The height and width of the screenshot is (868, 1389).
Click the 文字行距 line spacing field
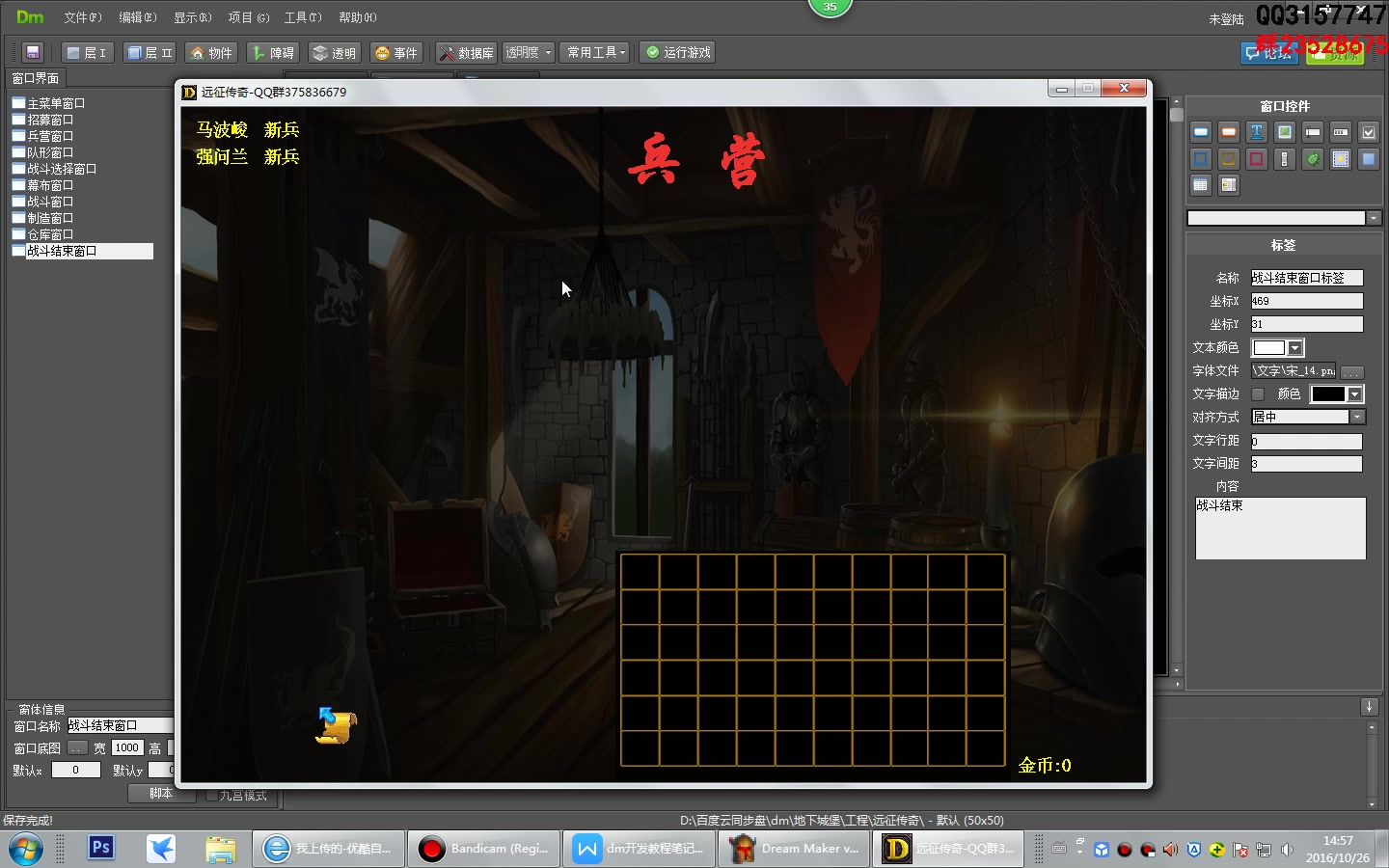coord(1307,442)
